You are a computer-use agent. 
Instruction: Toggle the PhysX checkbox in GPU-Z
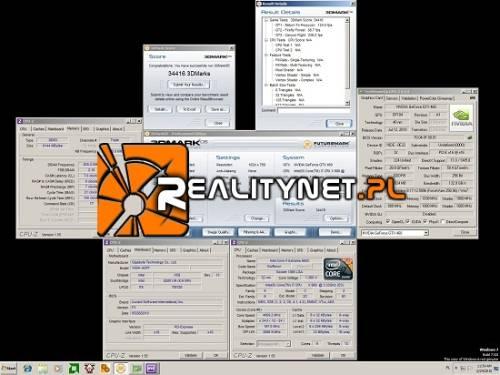click(425, 221)
